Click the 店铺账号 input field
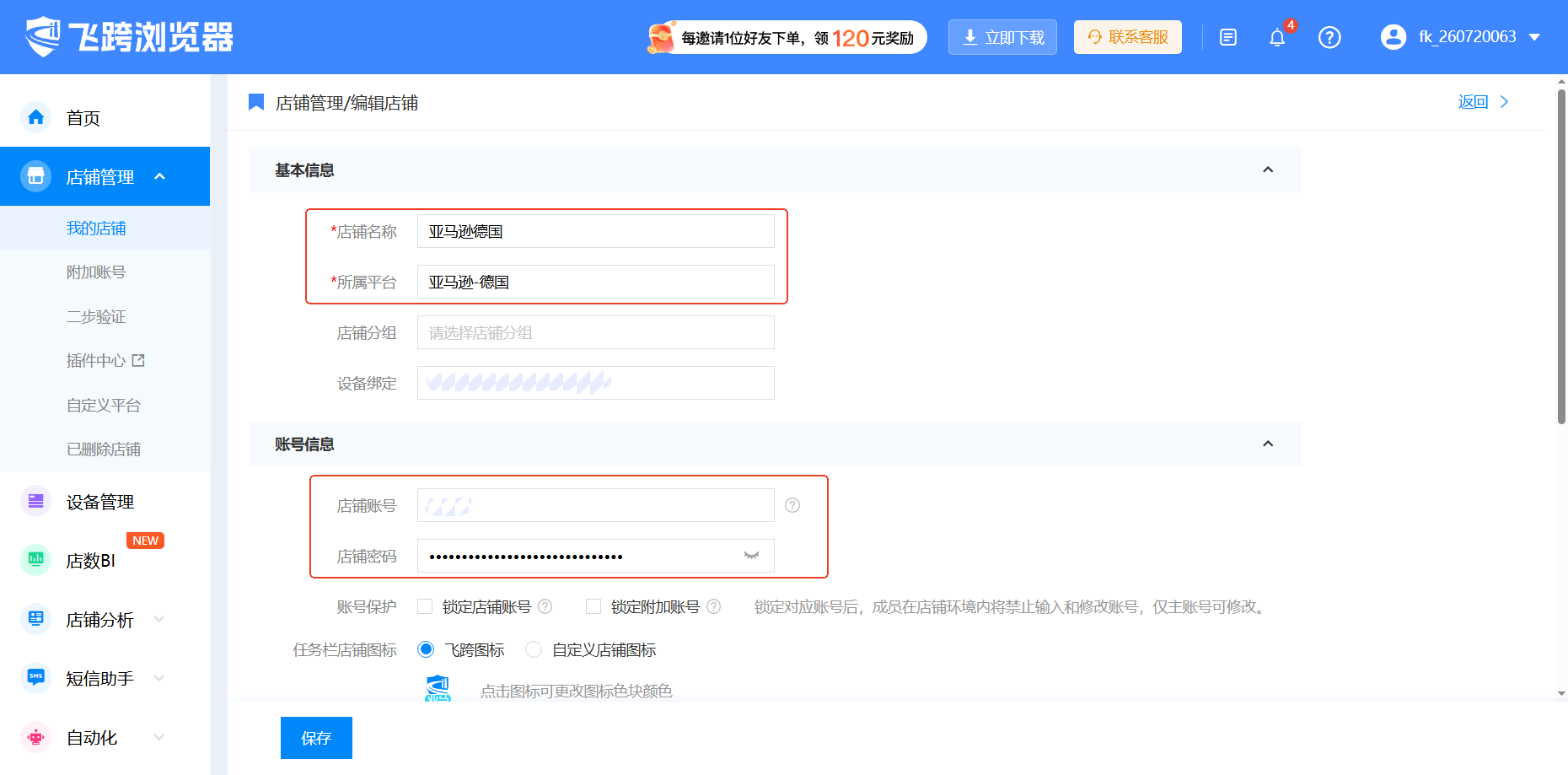1568x775 pixels. (x=596, y=505)
